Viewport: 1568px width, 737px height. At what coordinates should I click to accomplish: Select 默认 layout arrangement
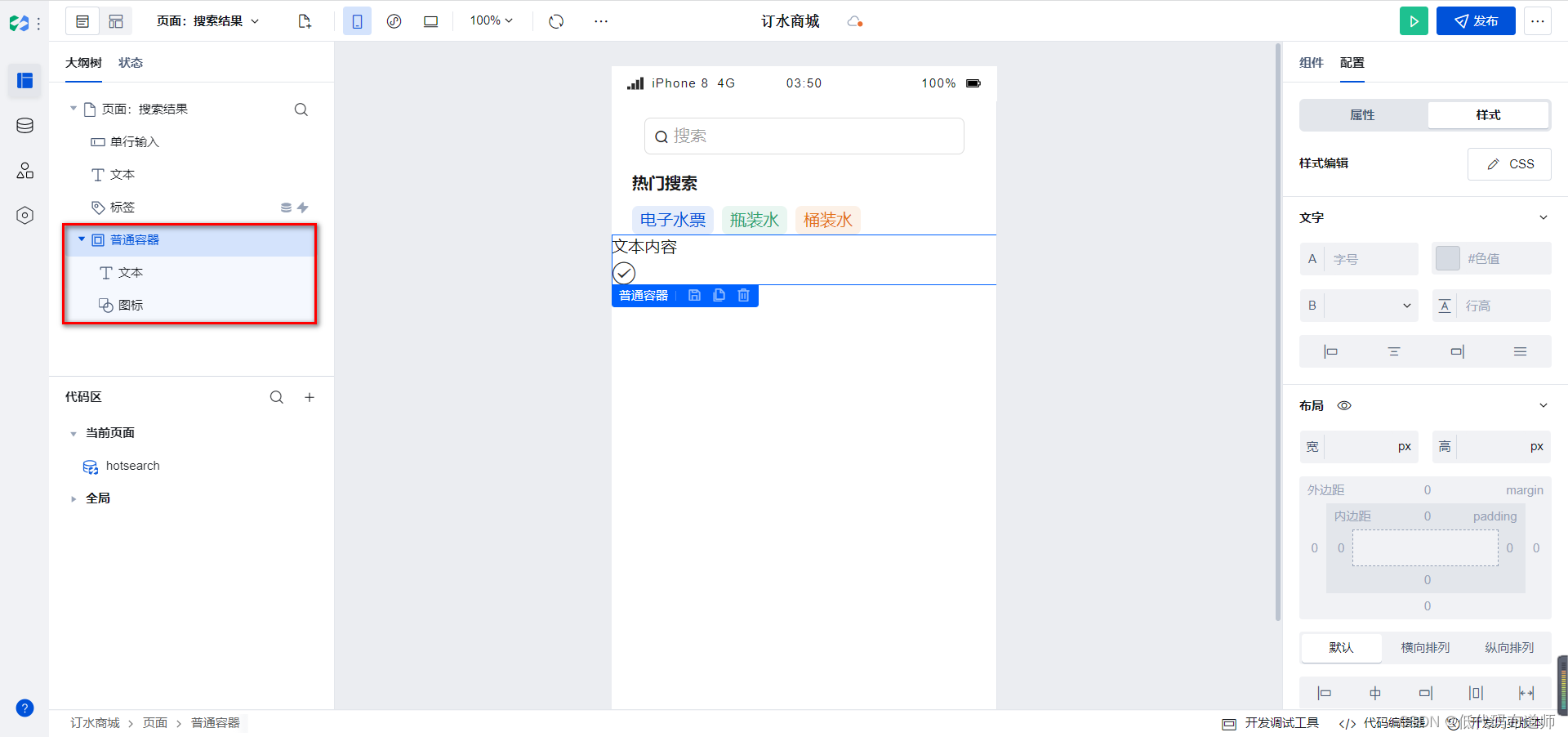[x=1341, y=648]
